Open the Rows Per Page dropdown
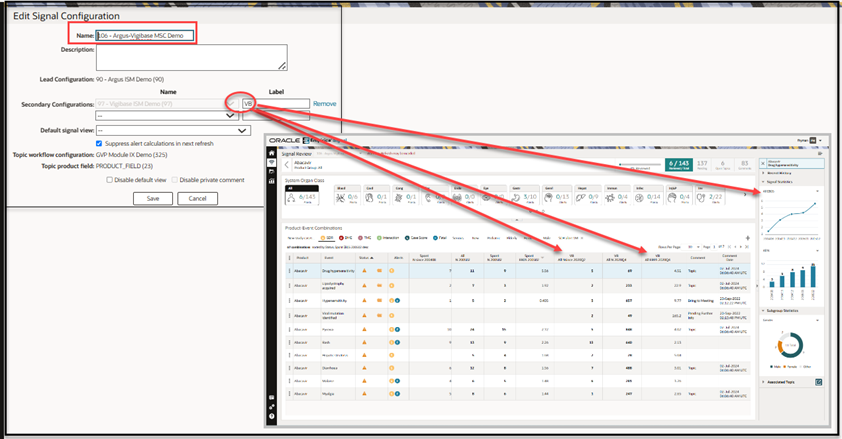This screenshot has height=439, width=842. click(x=693, y=247)
